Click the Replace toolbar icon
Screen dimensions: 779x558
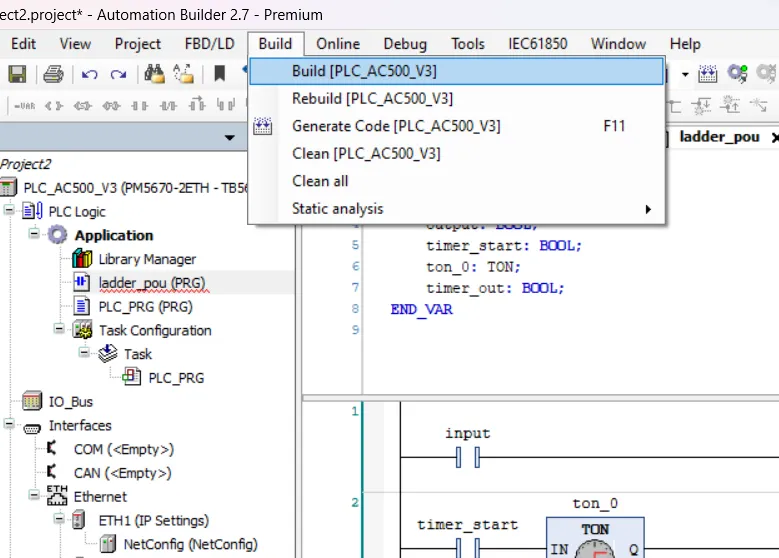pos(183,74)
